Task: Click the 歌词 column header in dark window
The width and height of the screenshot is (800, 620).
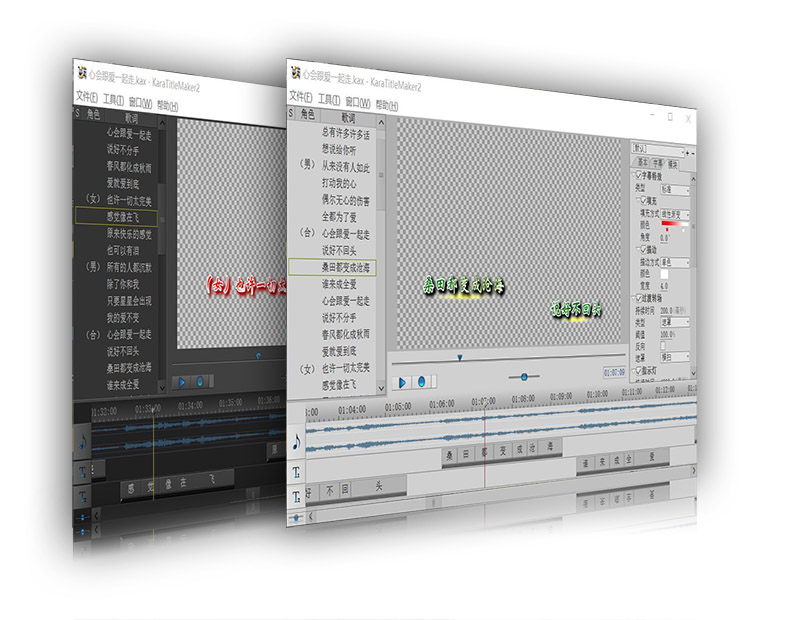Action: click(x=132, y=118)
